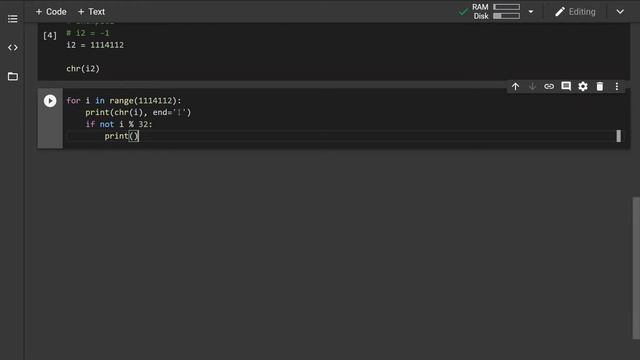This screenshot has height=360, width=640.
Task: Click the notebook vertical scrollbar thumb
Action: pyautogui.click(x=636, y=268)
